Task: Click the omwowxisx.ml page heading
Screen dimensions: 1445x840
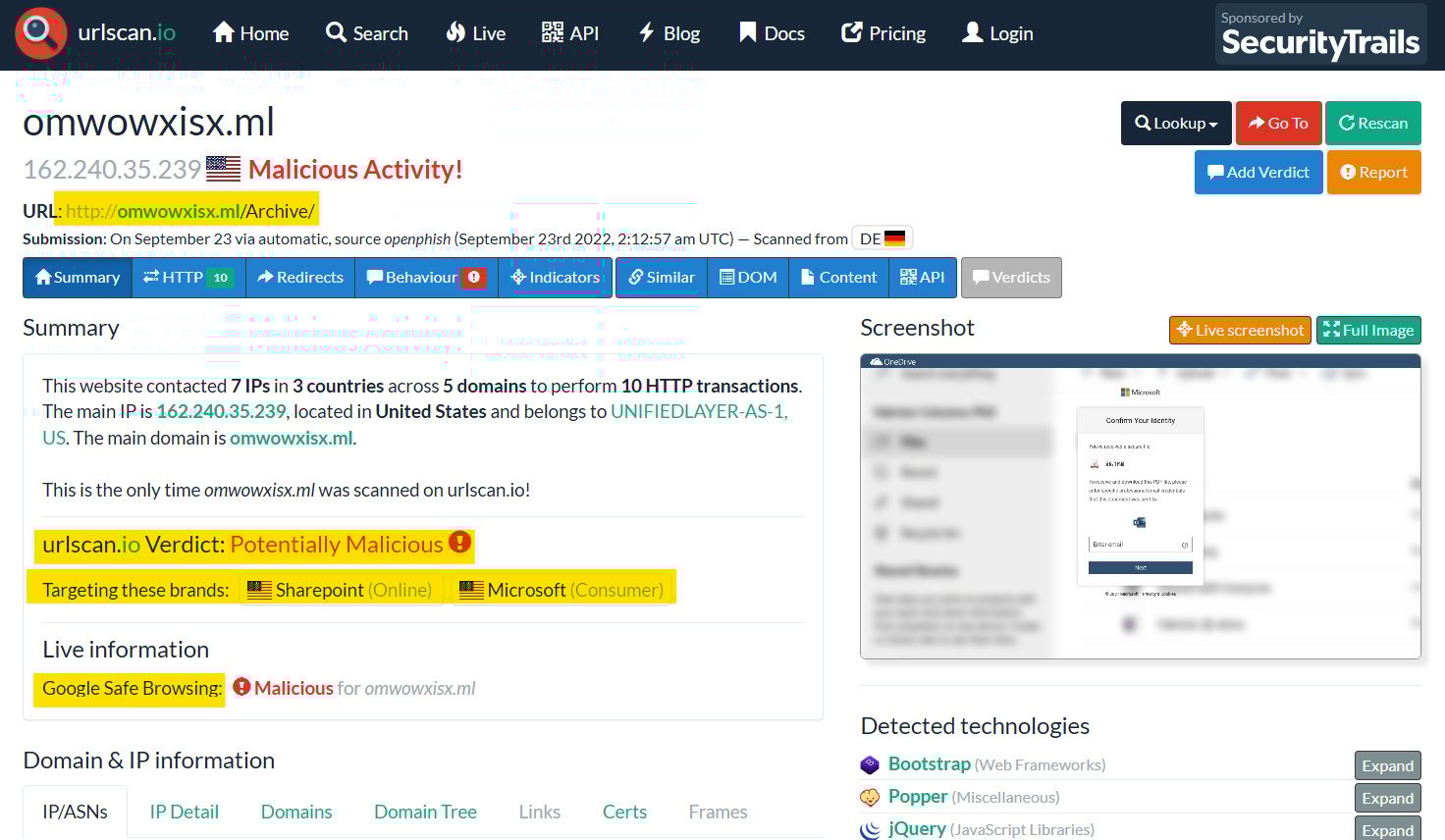Action: click(148, 123)
